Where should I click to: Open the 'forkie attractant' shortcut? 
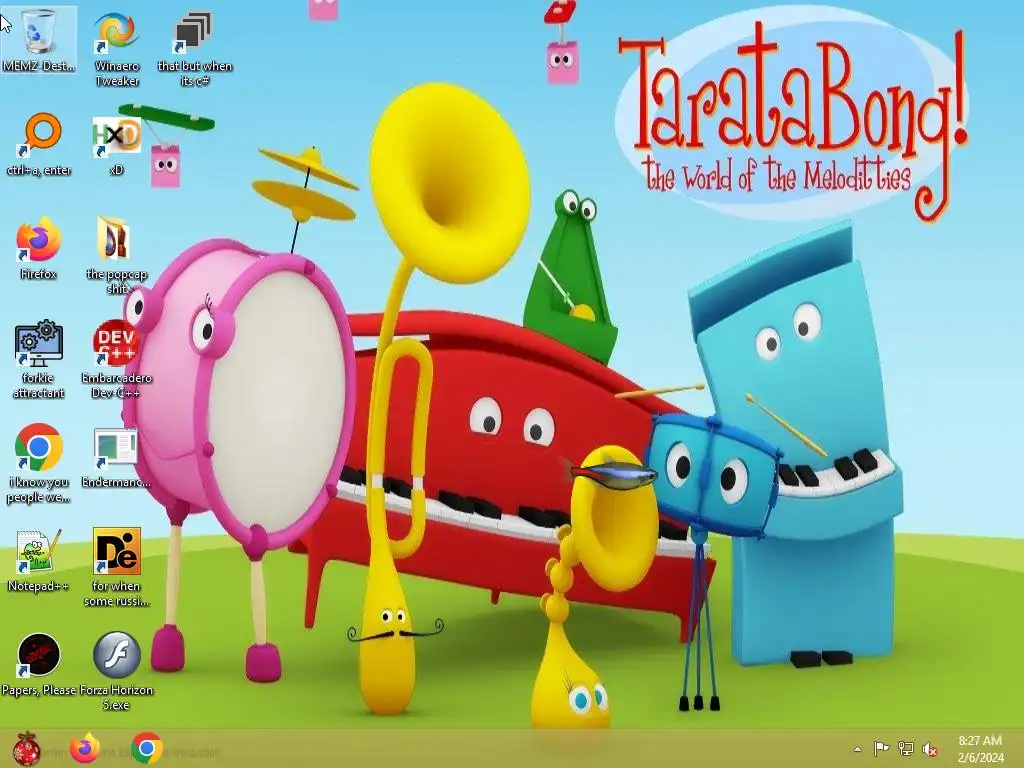pyautogui.click(x=39, y=358)
